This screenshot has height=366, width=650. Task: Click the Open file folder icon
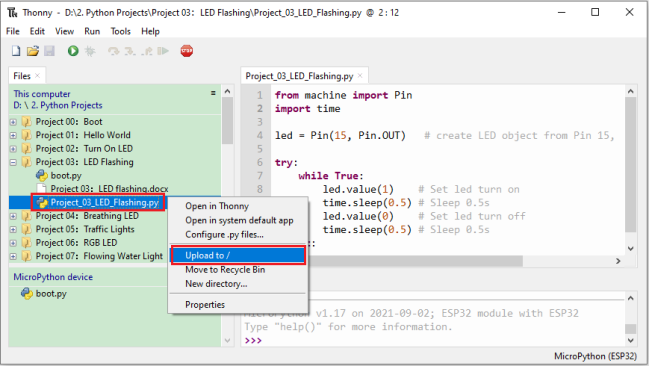tap(33, 51)
